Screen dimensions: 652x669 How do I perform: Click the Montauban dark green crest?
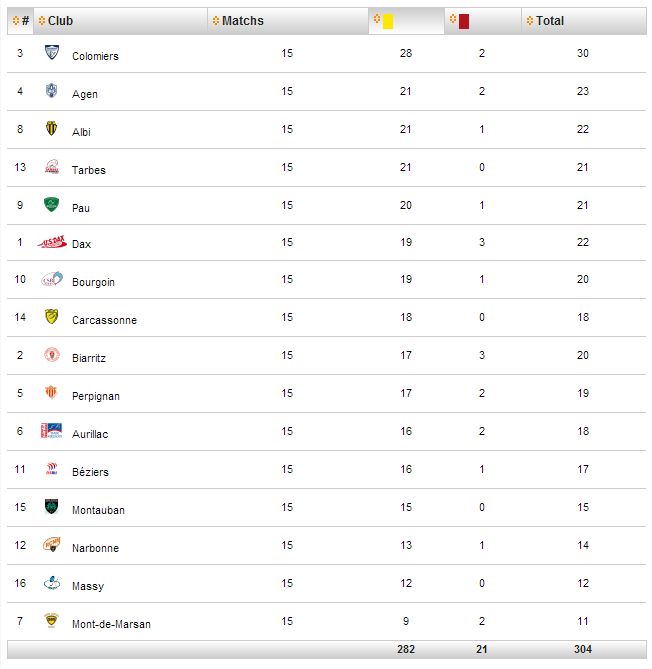tap(51, 506)
